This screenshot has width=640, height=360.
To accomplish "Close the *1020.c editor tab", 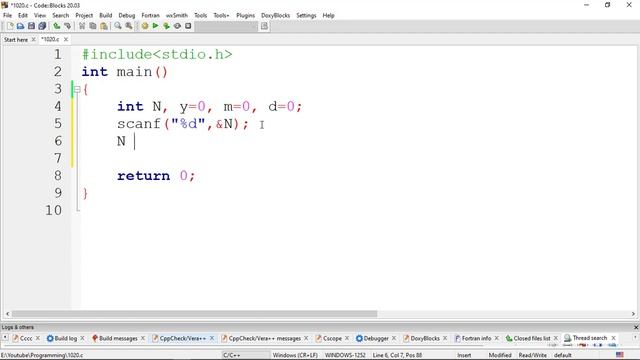I will tap(66, 40).
